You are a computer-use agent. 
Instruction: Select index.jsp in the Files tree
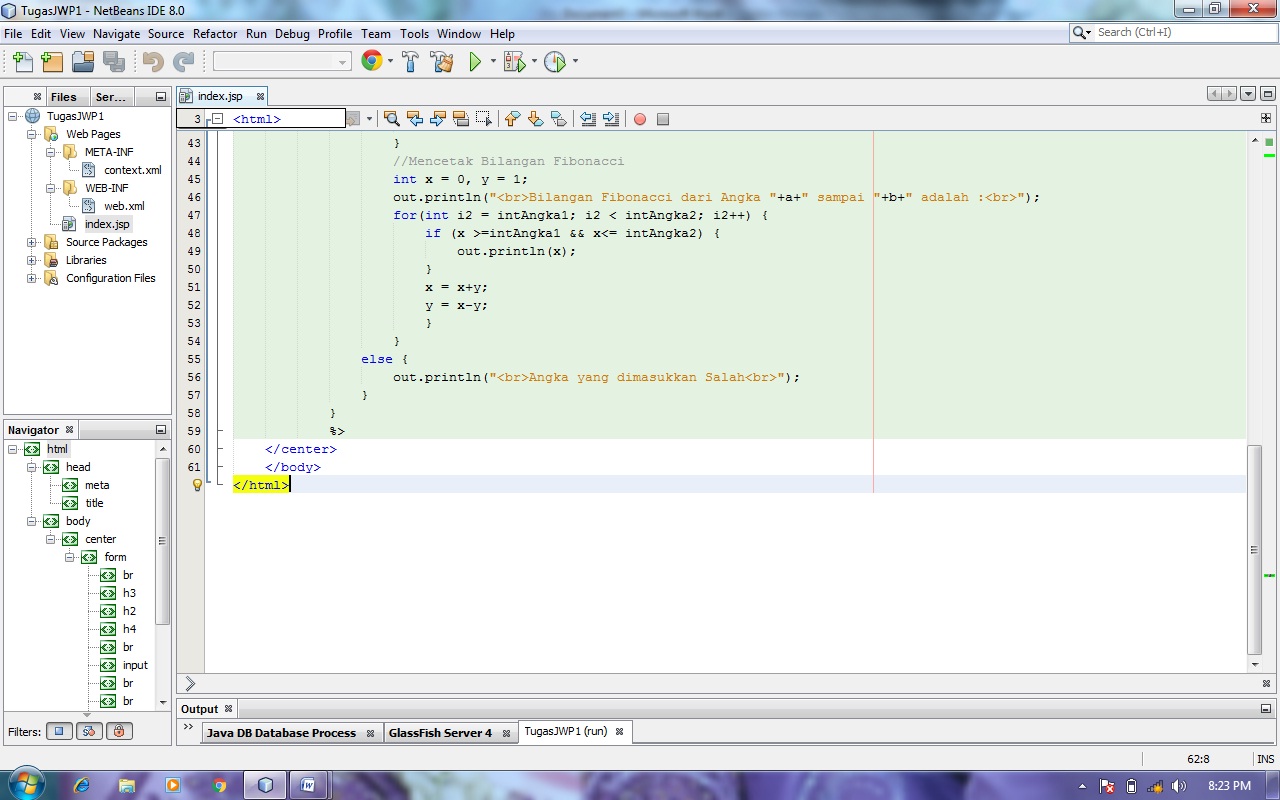click(105, 224)
